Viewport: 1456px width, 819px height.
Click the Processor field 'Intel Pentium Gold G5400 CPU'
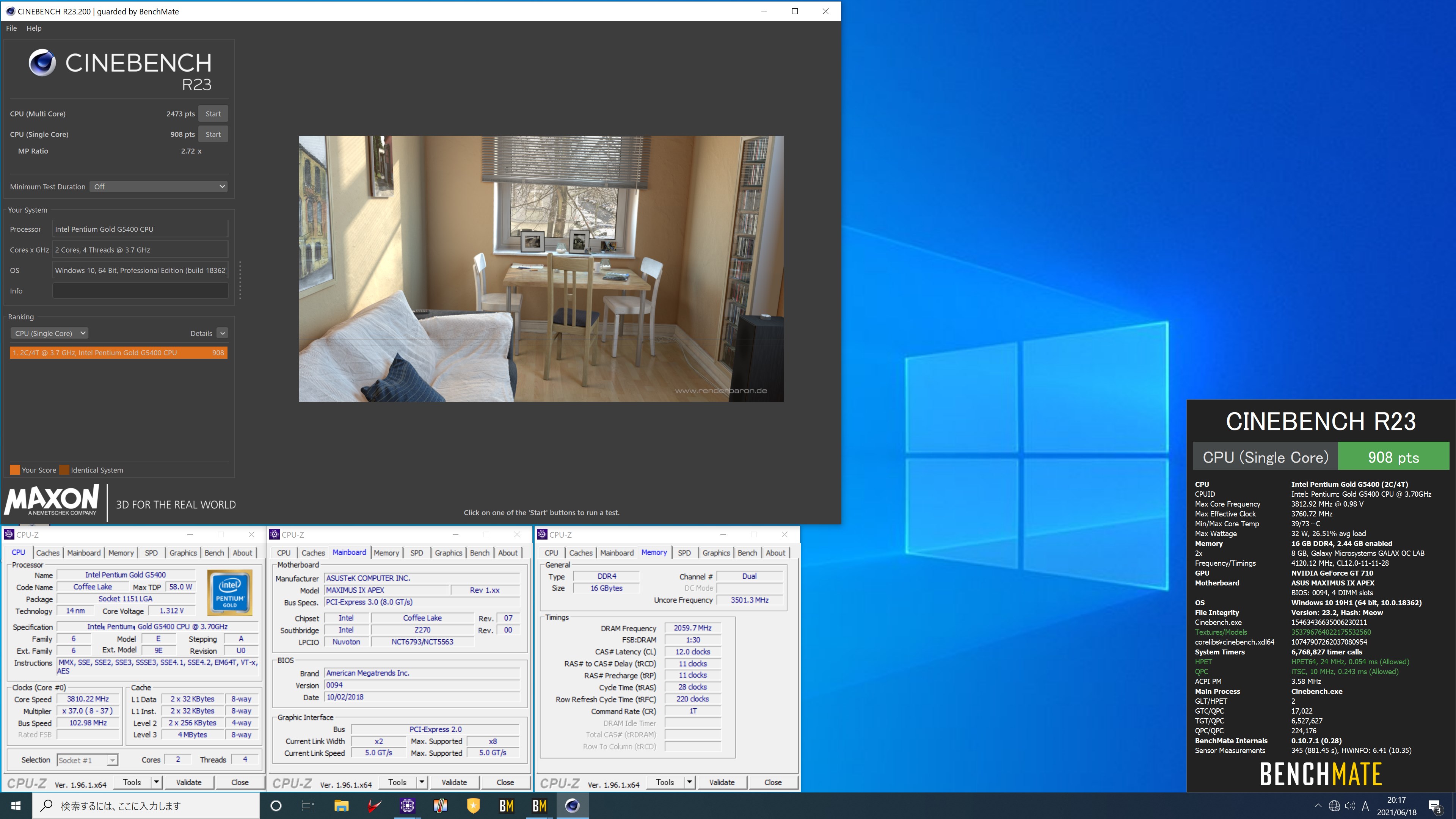[x=140, y=229]
